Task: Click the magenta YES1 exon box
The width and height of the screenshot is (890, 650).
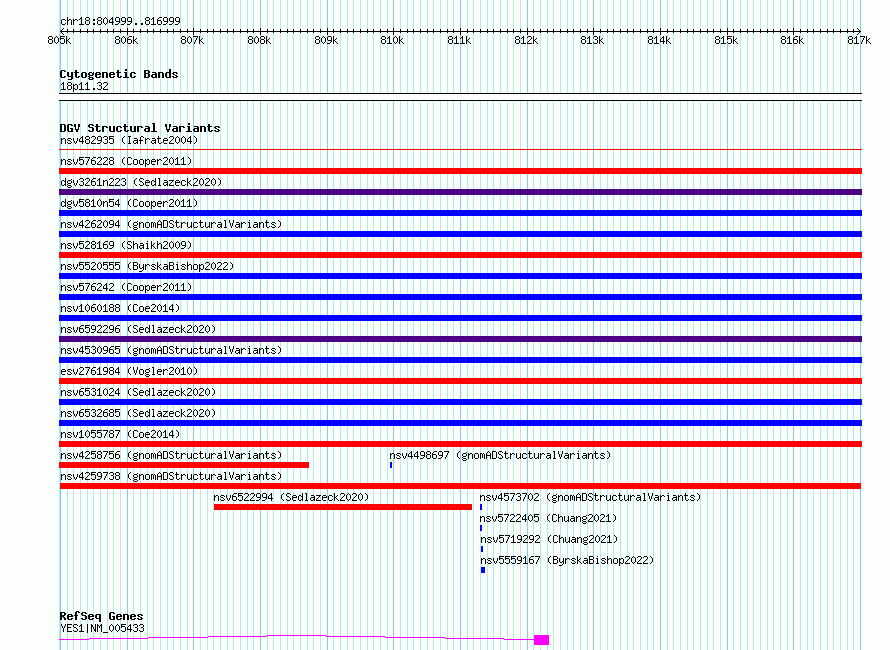Action: point(541,640)
